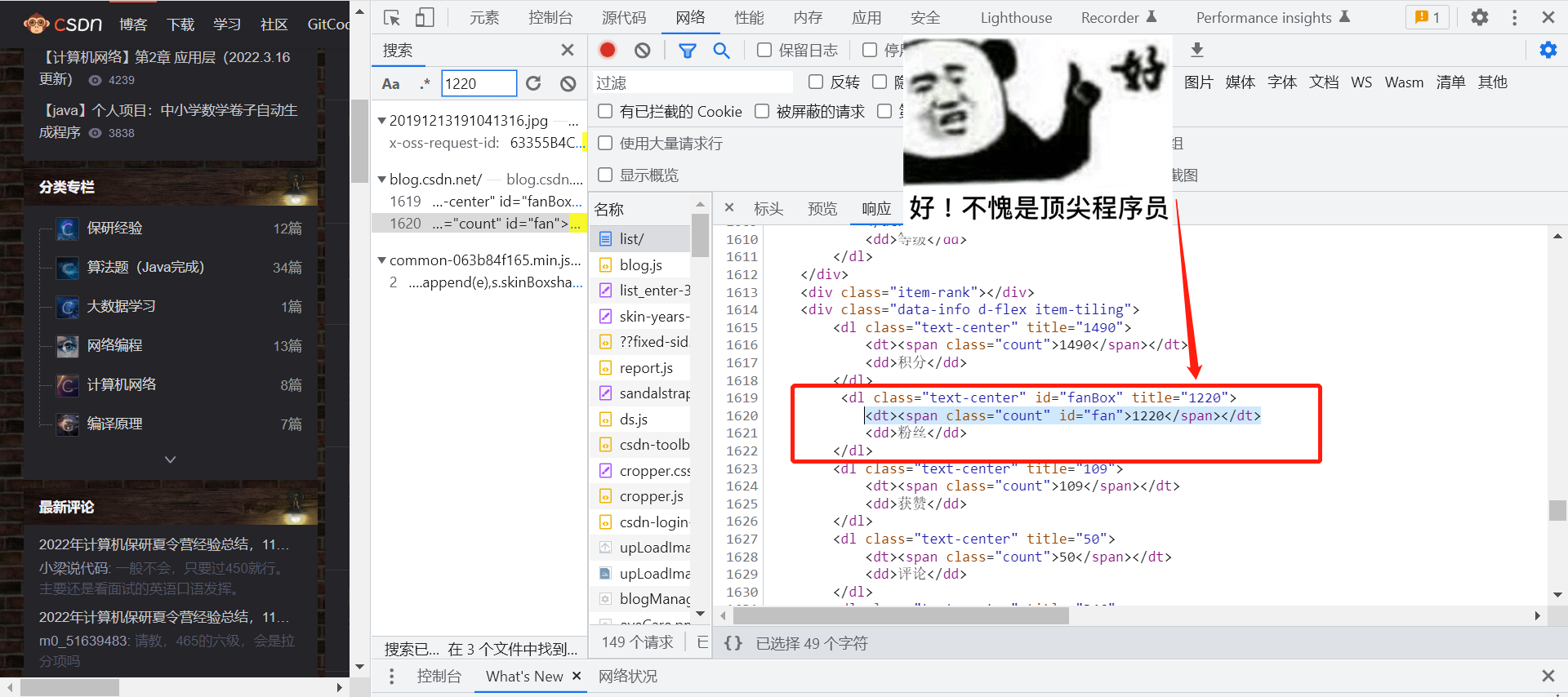Toggle regular expression search option
The width and height of the screenshot is (1568, 697).
tap(425, 83)
